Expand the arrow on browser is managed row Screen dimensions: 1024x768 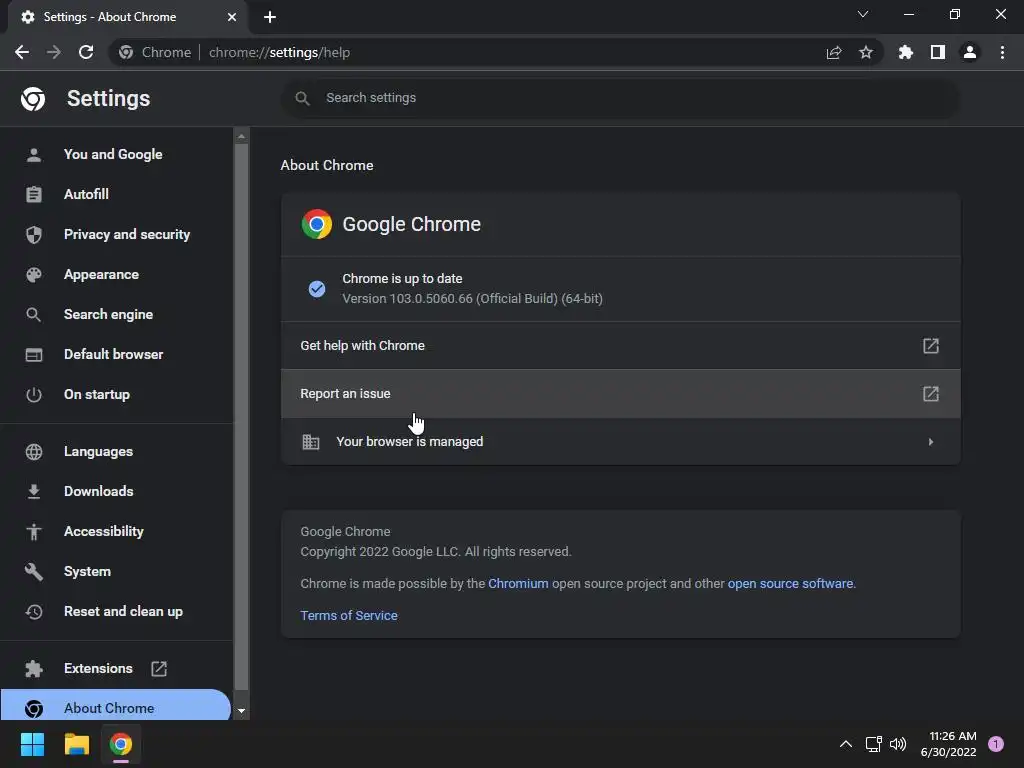pyautogui.click(x=931, y=442)
